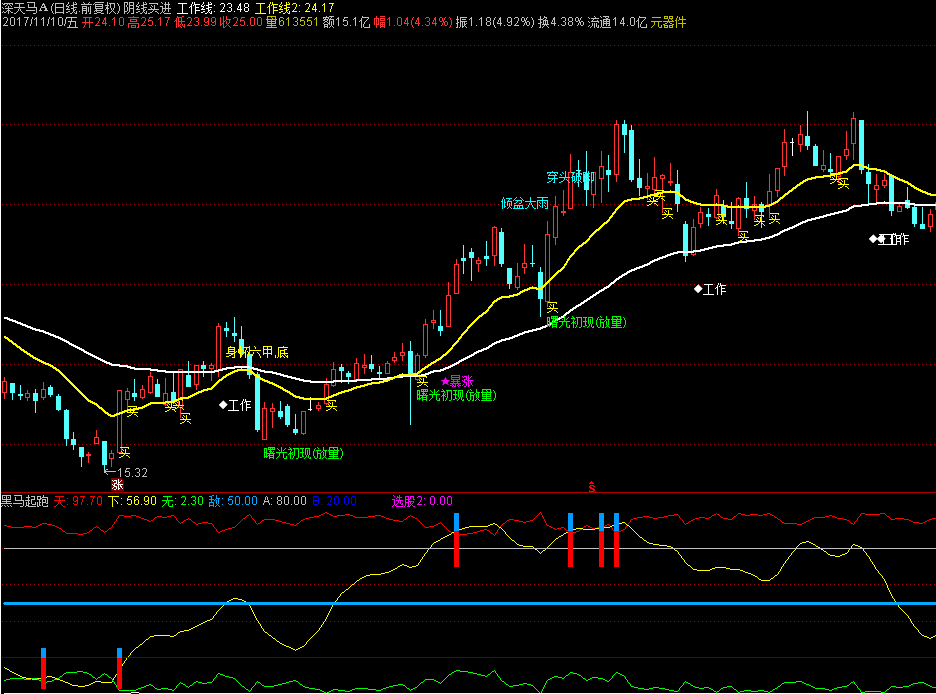Click the 元器件 sector label

(x=669, y=23)
